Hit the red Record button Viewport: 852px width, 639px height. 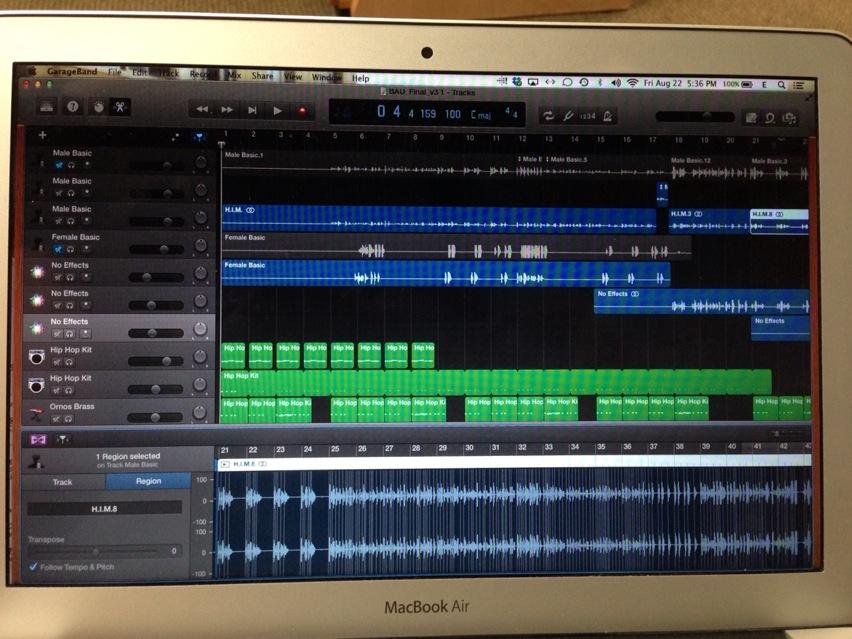pos(302,111)
